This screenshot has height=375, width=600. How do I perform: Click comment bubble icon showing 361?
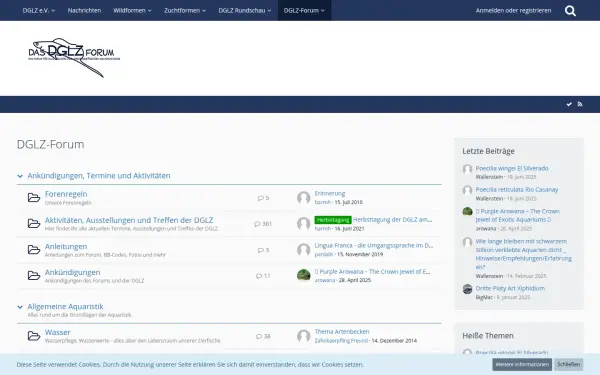[257, 224]
